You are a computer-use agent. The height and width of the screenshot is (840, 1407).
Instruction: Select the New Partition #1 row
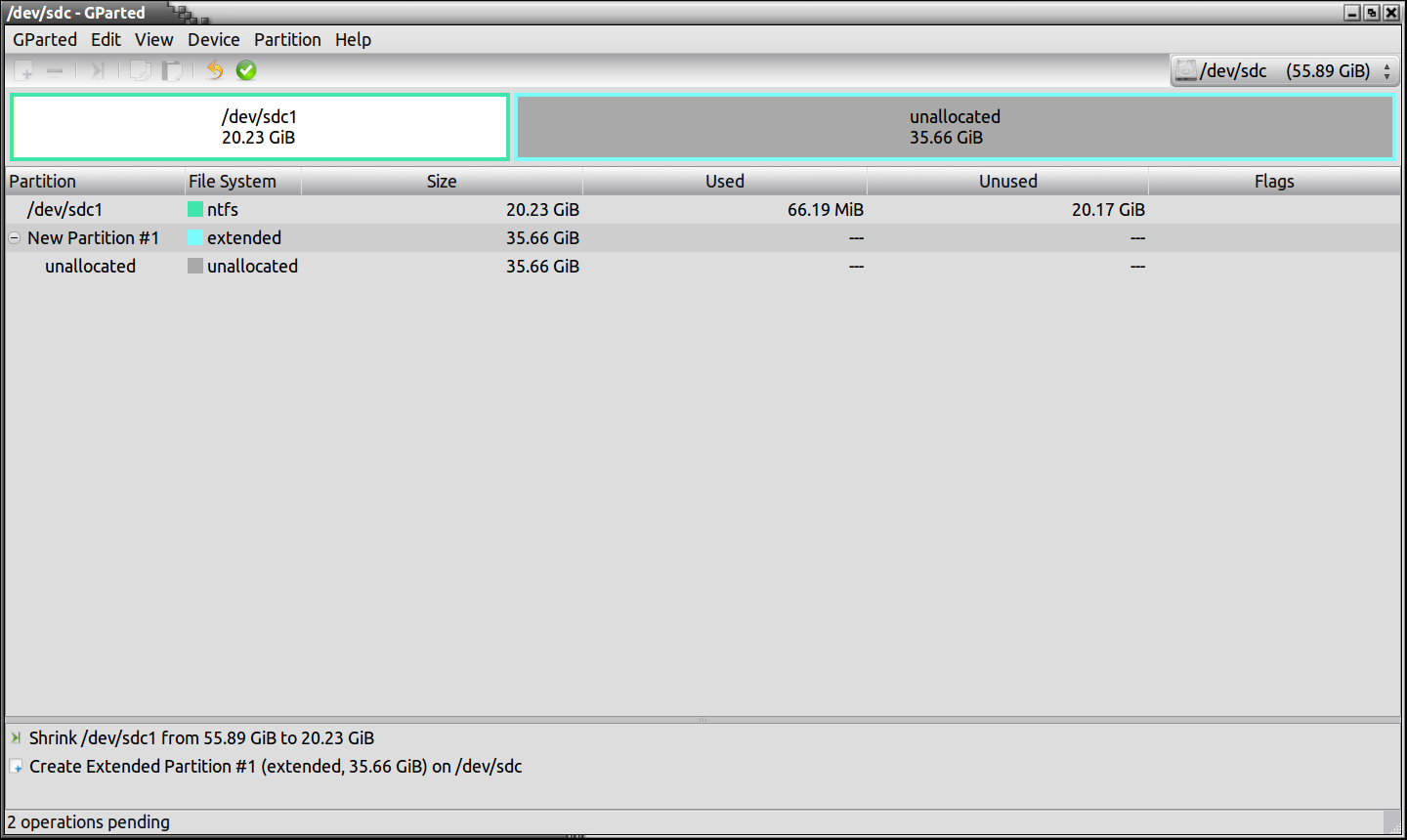tap(703, 238)
